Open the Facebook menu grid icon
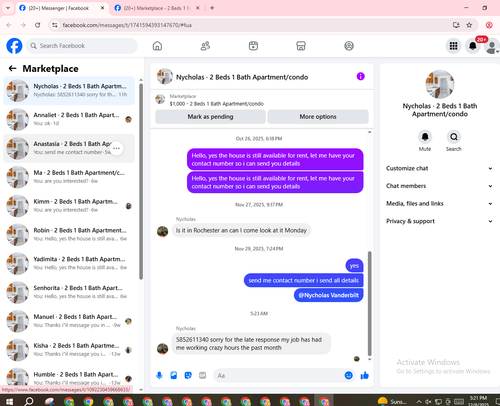500x406 pixels. coord(453,46)
